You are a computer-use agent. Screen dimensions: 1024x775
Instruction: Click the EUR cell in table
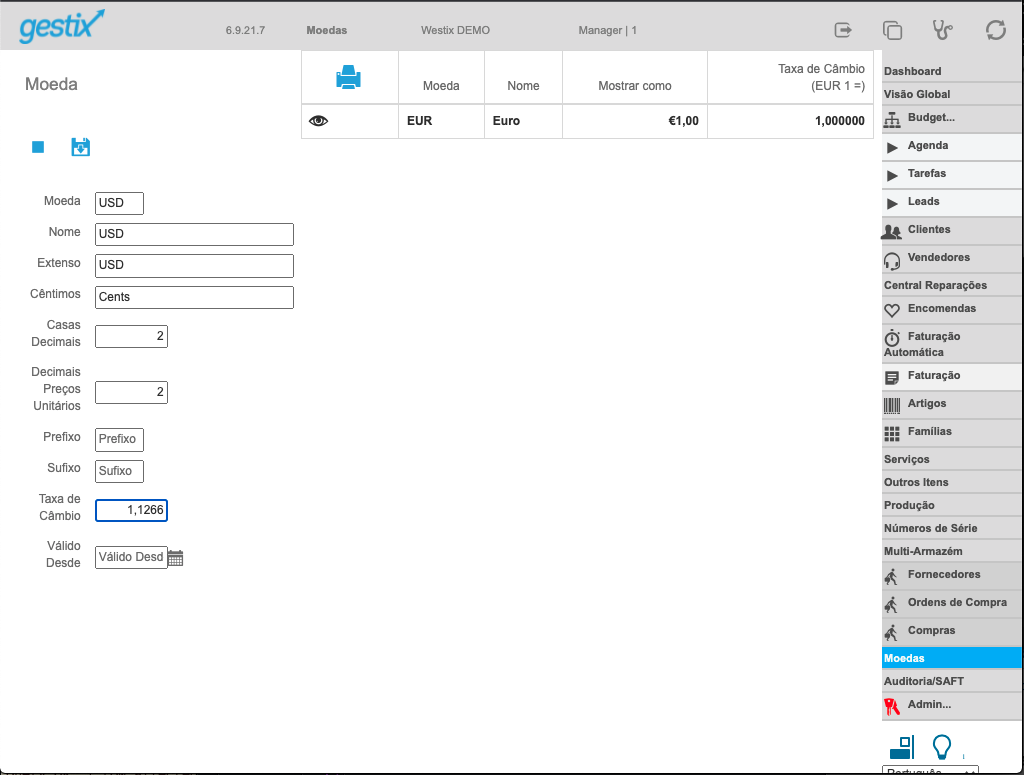pos(441,121)
